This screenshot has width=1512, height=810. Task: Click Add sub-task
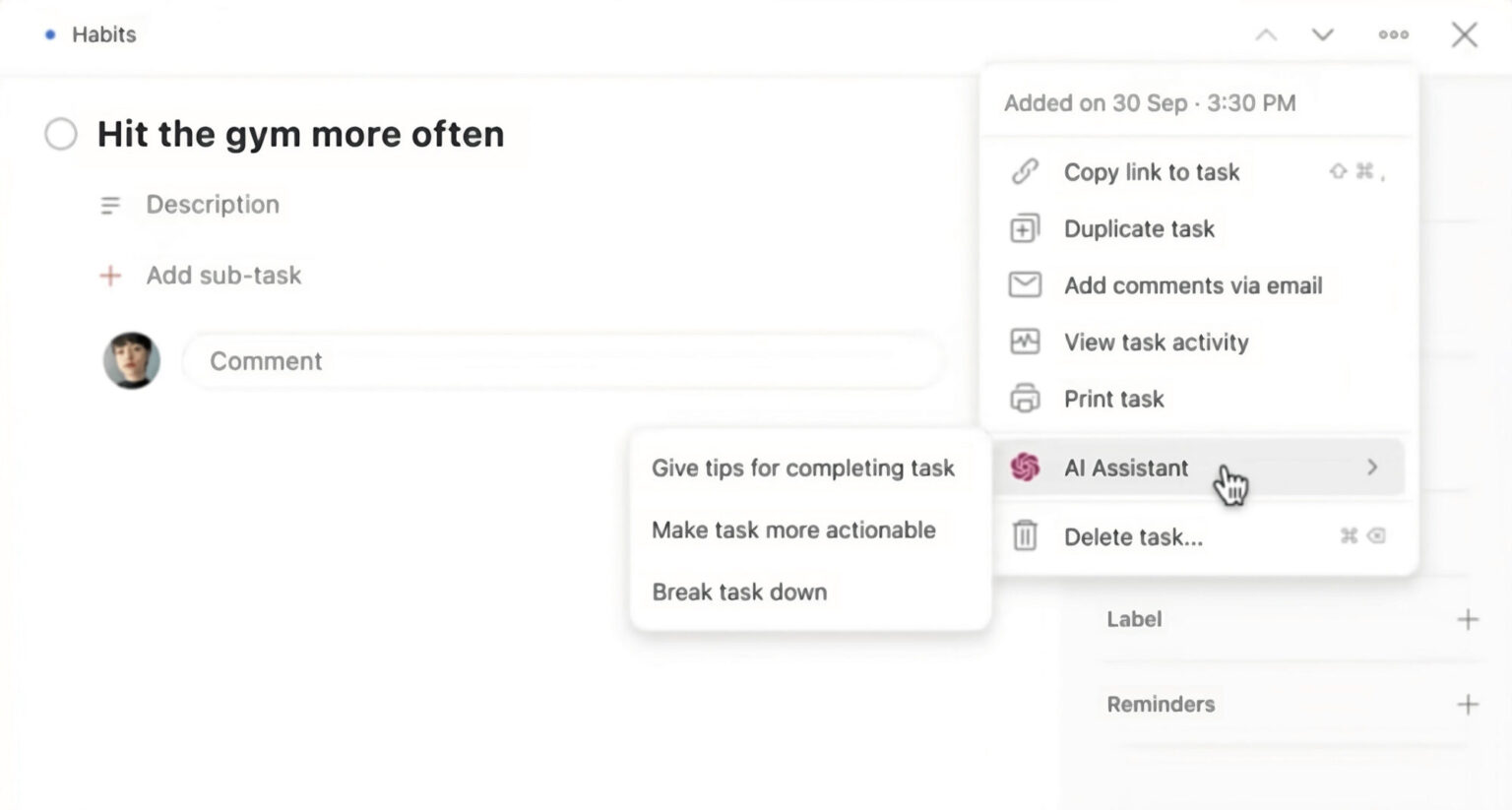[223, 275]
